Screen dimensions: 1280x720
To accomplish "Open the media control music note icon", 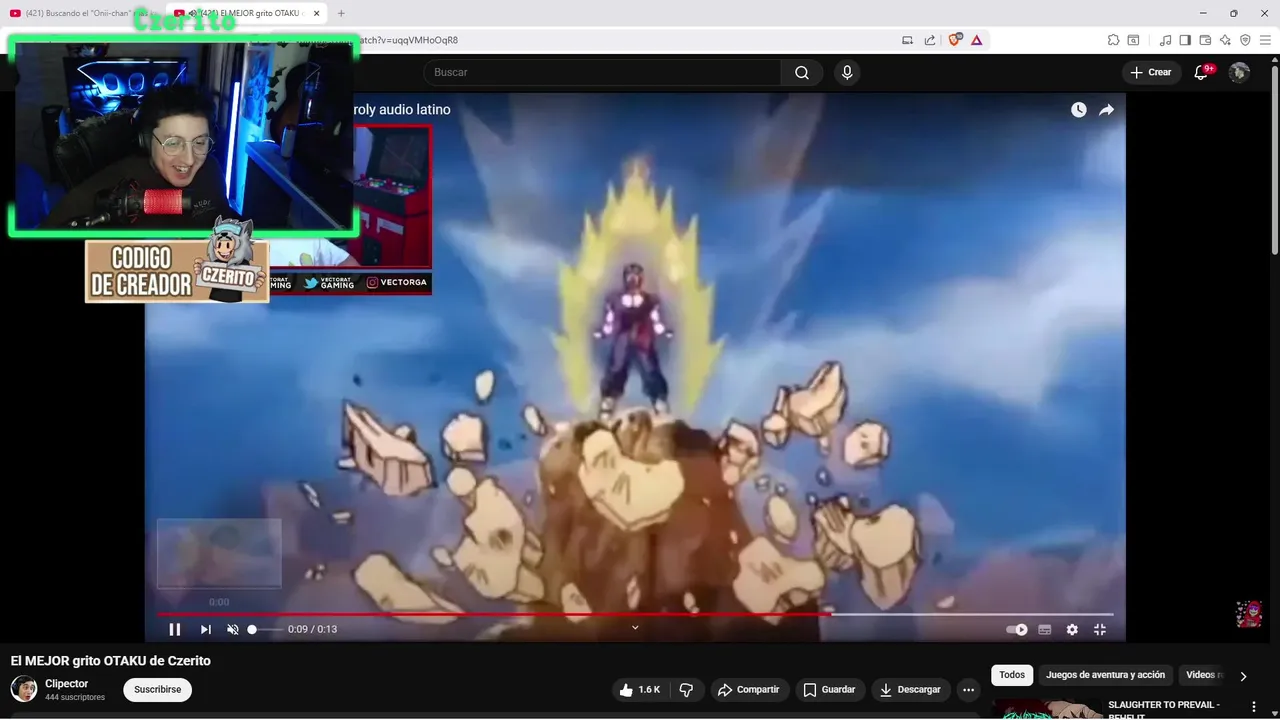I will click(x=1165, y=40).
